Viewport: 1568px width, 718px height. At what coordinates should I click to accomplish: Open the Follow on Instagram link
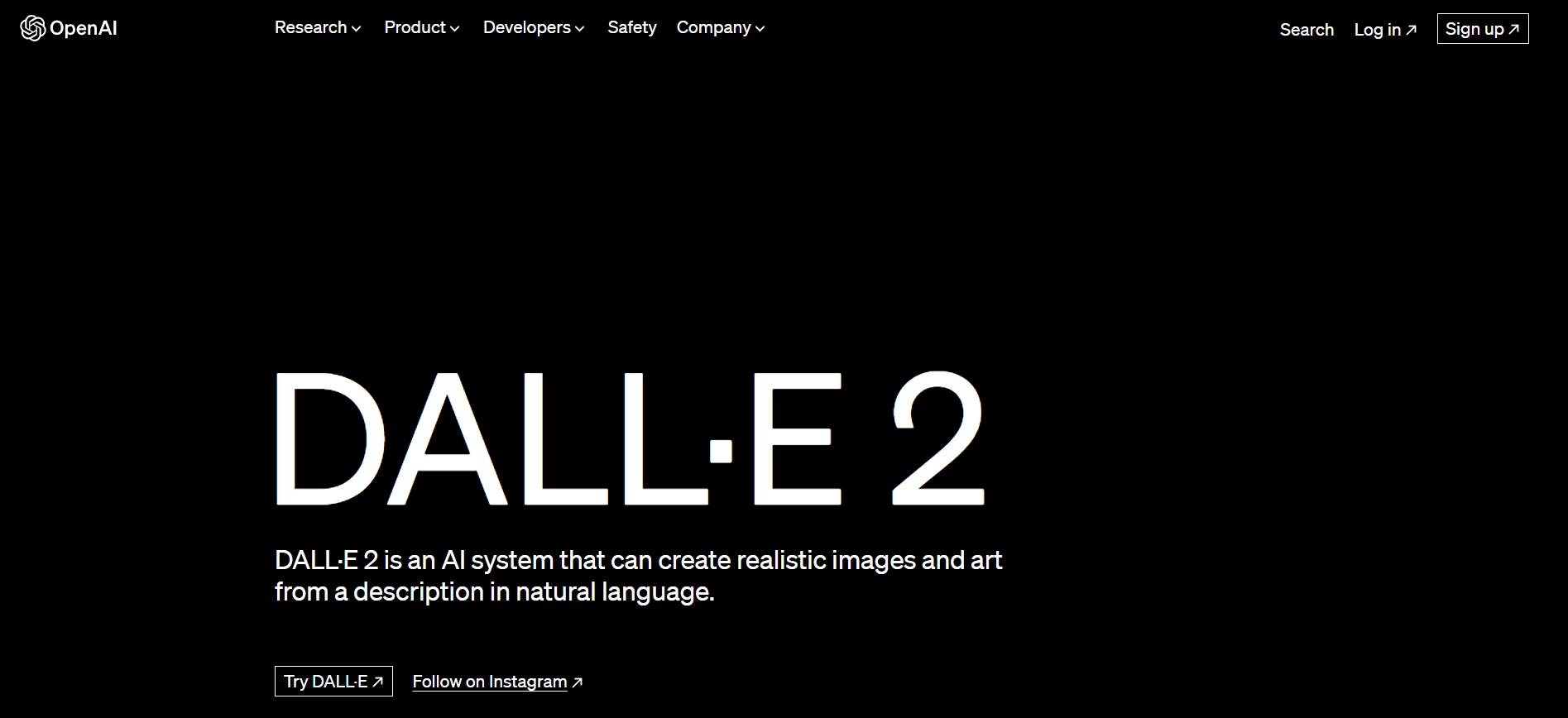497,682
